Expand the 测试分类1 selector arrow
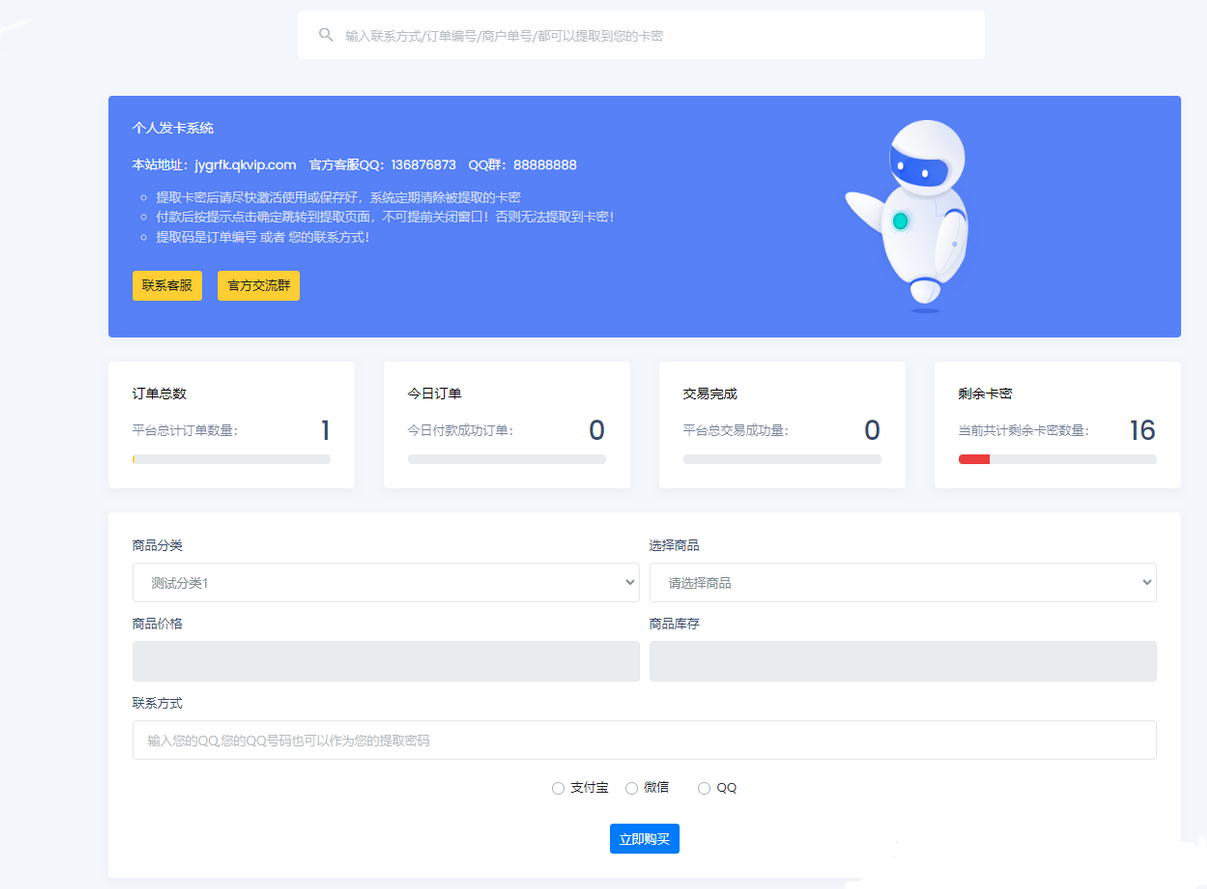This screenshot has width=1207, height=889. click(x=629, y=581)
